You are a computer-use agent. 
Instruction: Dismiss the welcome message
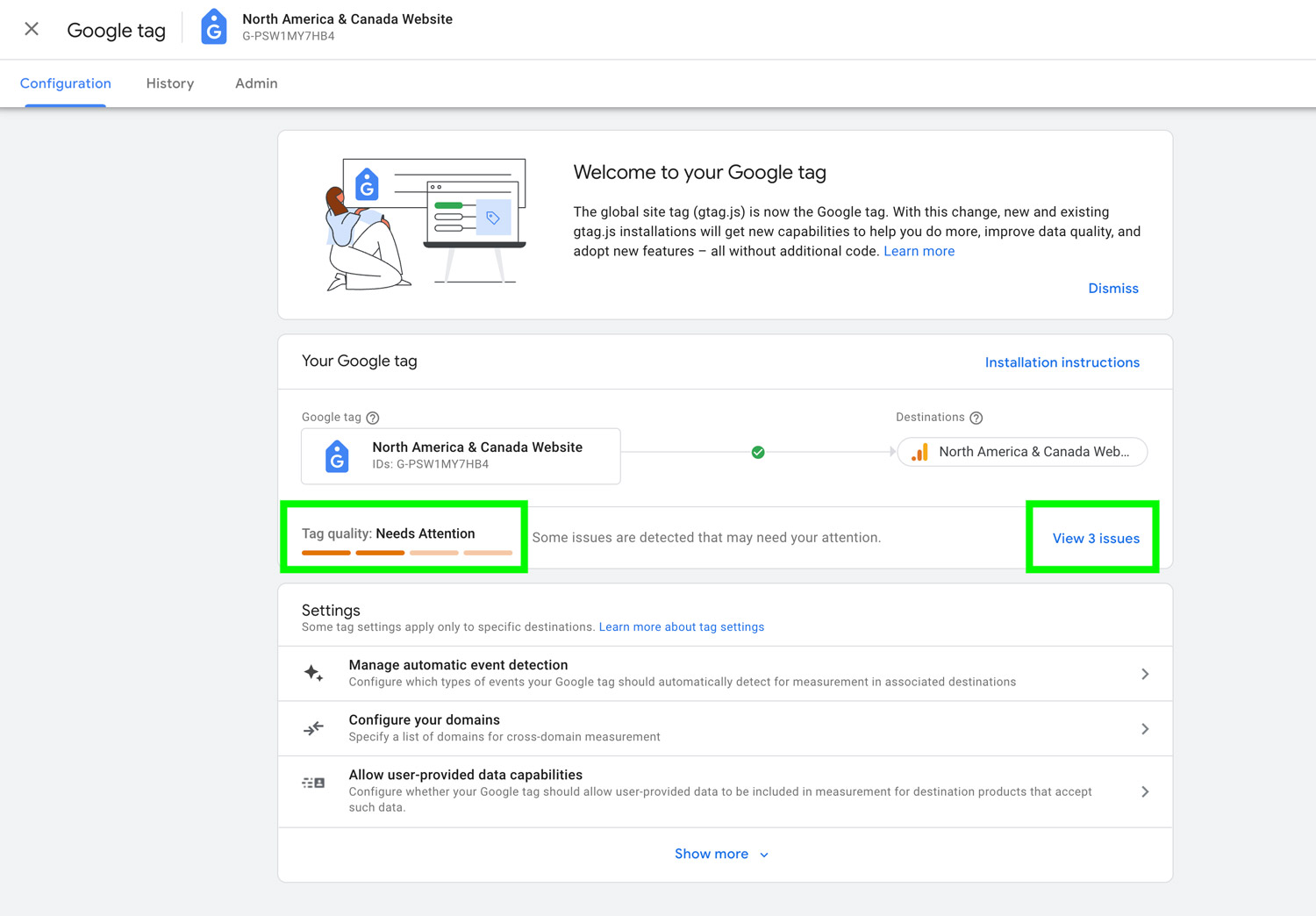[x=1113, y=289]
